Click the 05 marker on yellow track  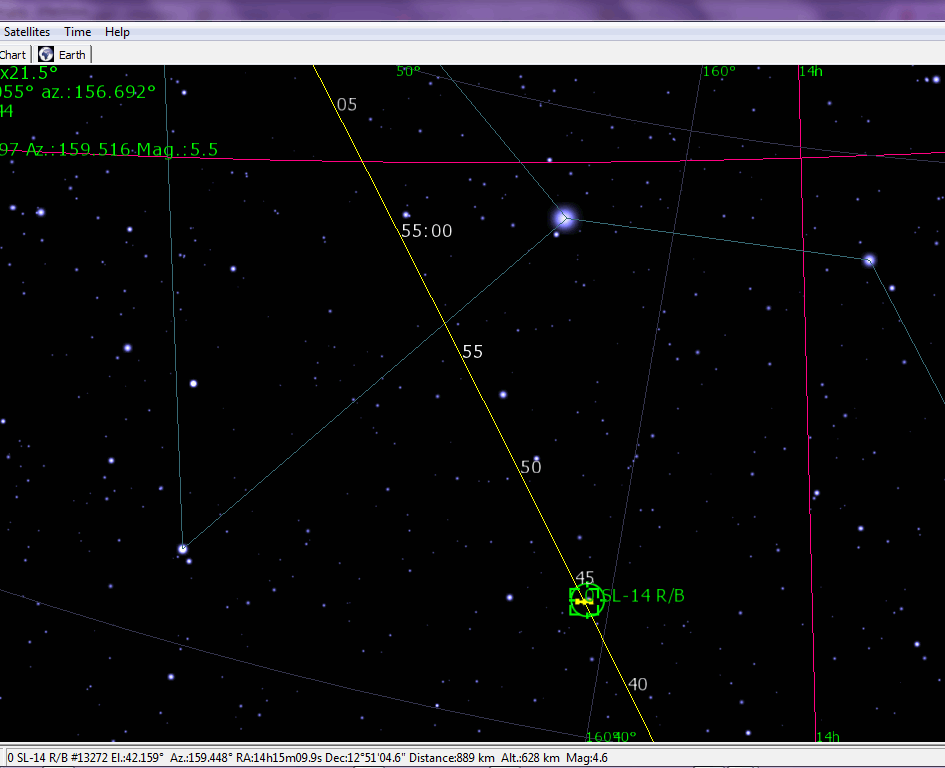tap(347, 105)
